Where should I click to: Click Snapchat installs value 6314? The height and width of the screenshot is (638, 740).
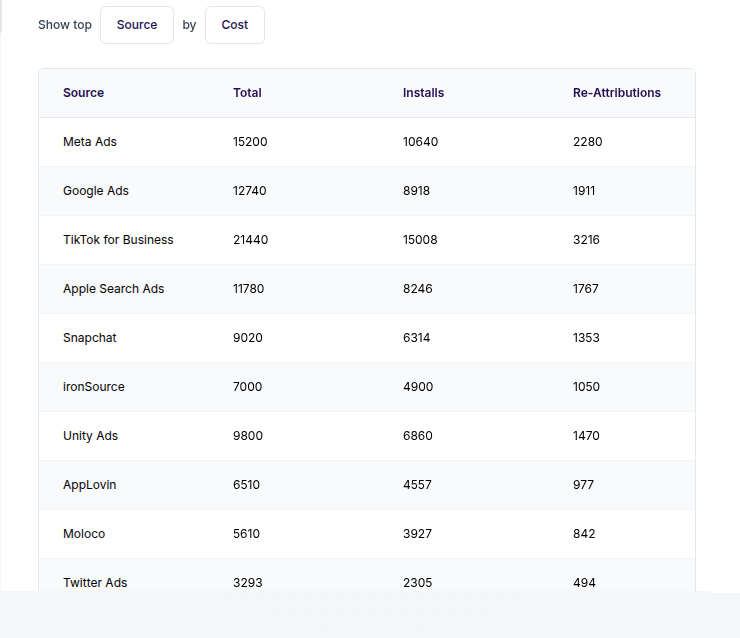click(417, 338)
